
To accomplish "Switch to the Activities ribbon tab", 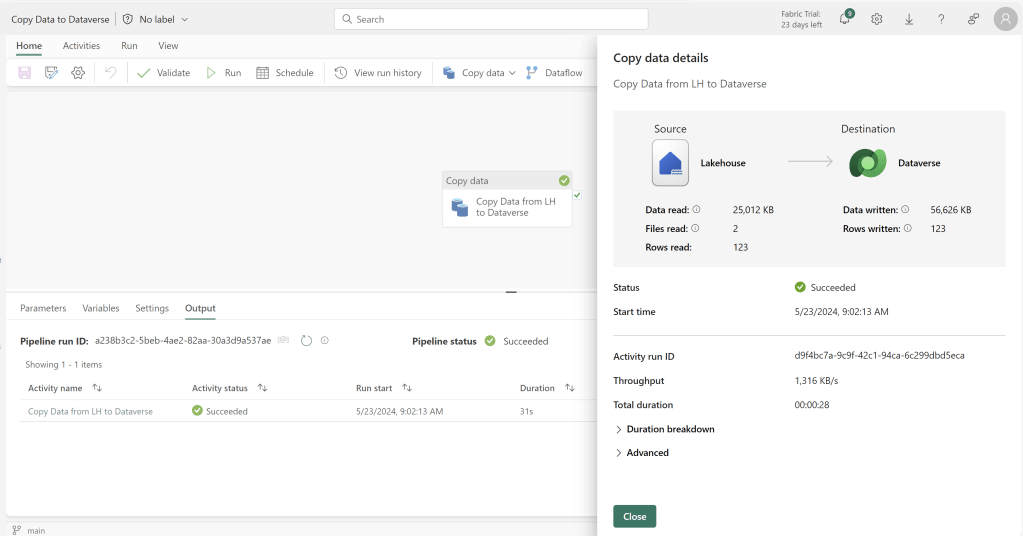I will [x=81, y=46].
